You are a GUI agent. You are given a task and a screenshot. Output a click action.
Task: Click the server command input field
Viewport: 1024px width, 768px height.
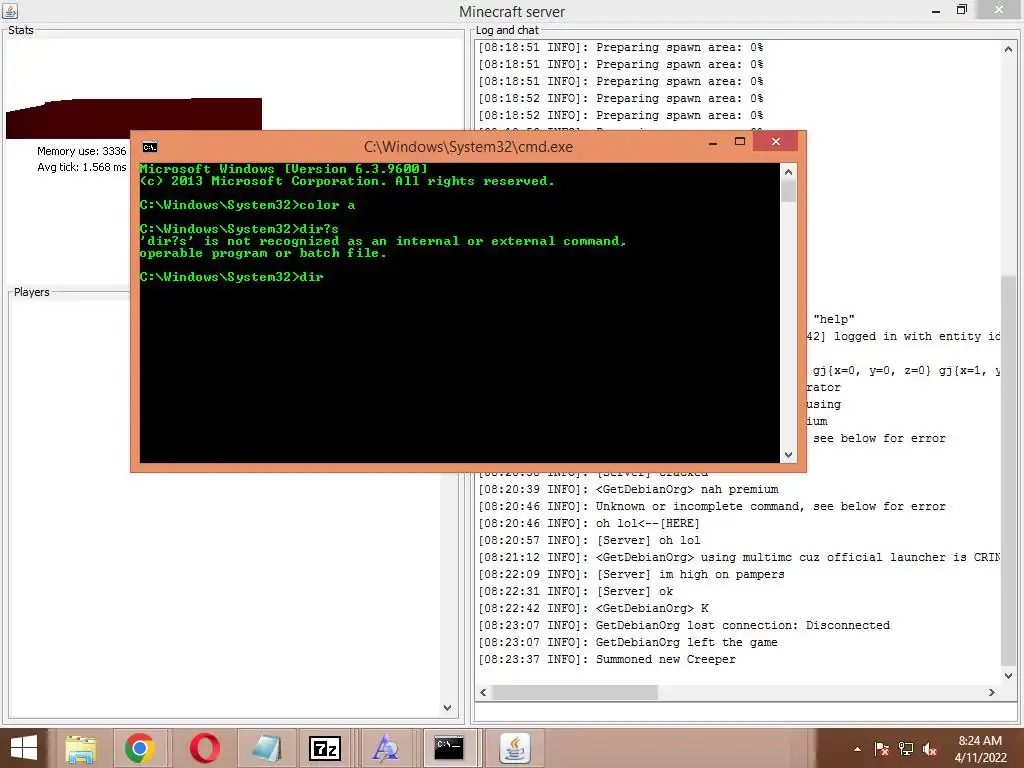[x=745, y=713]
